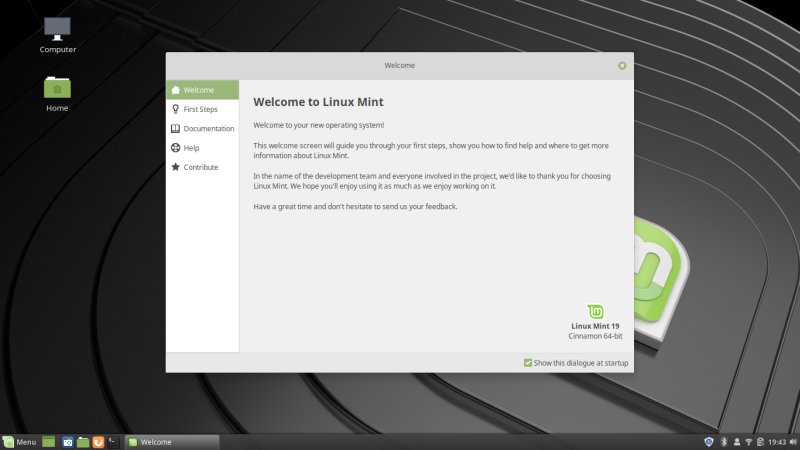
Task: Click the Bluetooth tray icon
Action: [723, 442]
